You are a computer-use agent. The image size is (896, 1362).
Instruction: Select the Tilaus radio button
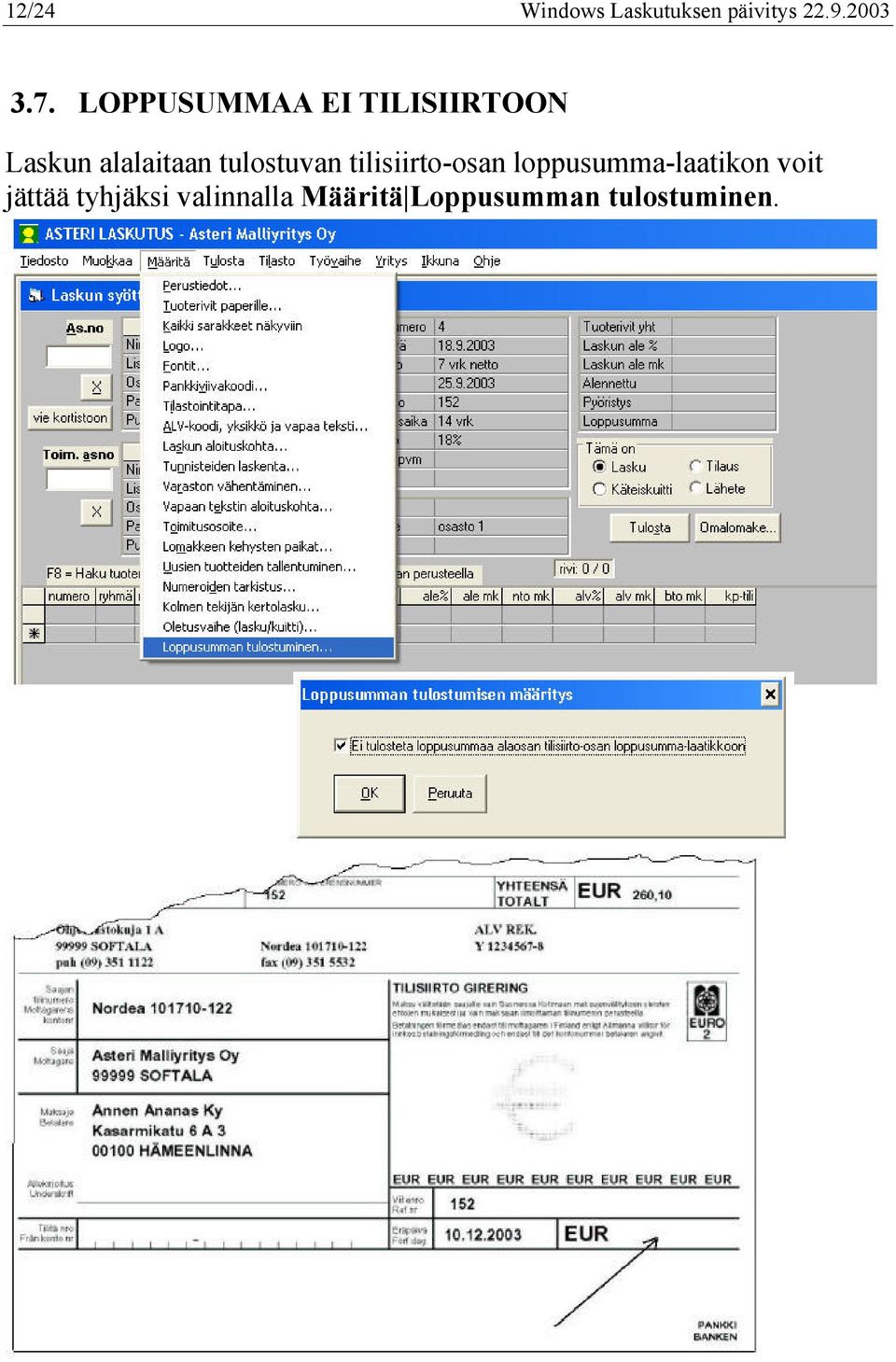click(x=695, y=466)
